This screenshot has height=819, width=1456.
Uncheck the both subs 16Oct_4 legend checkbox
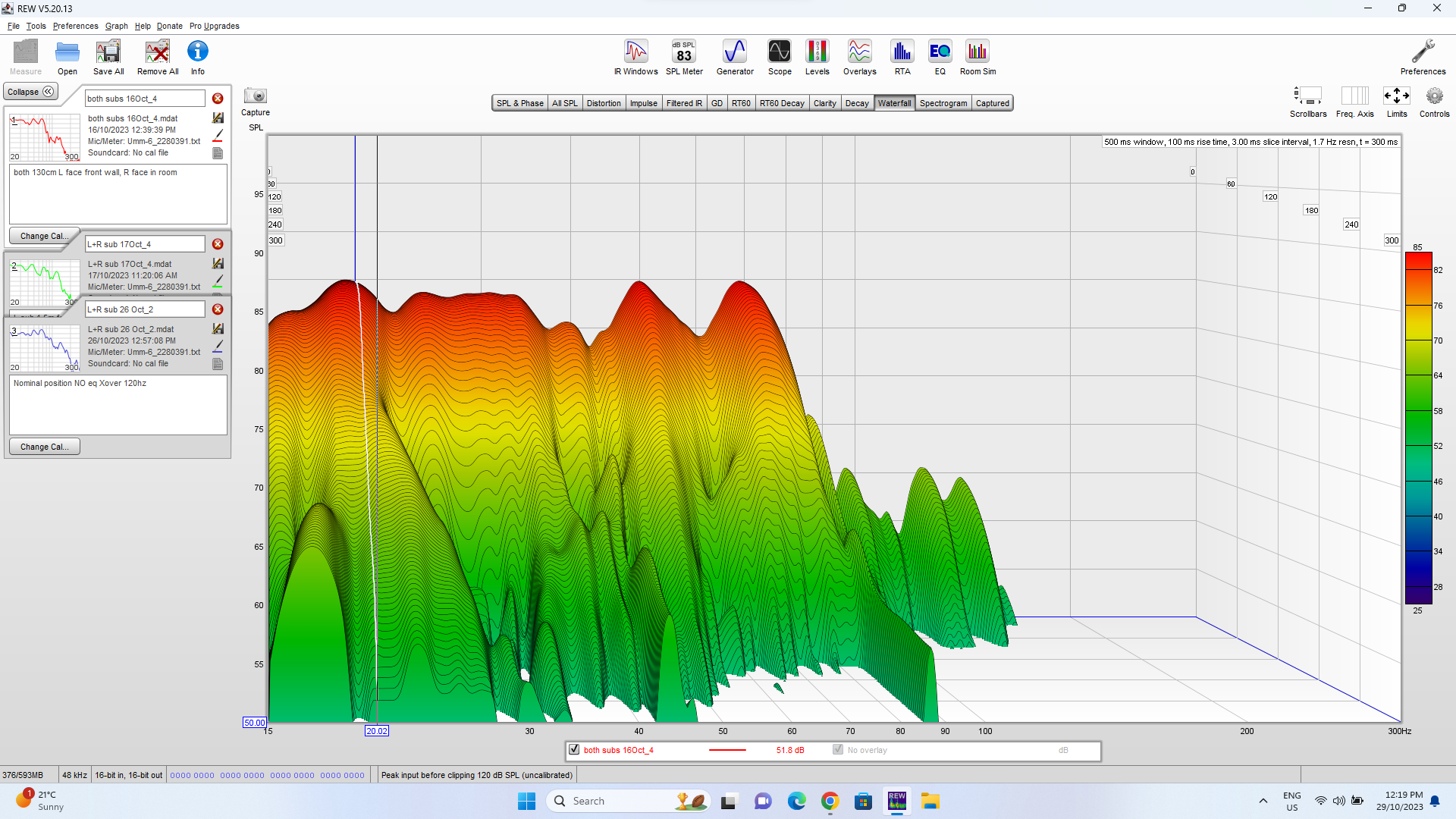click(574, 750)
